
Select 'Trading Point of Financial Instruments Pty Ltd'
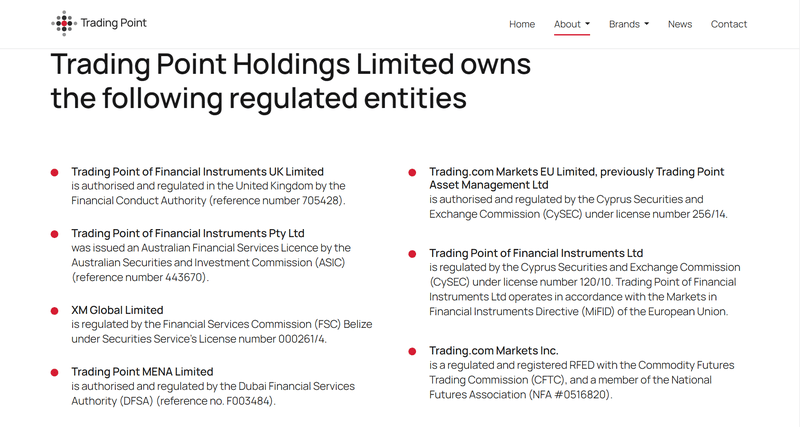pos(188,233)
